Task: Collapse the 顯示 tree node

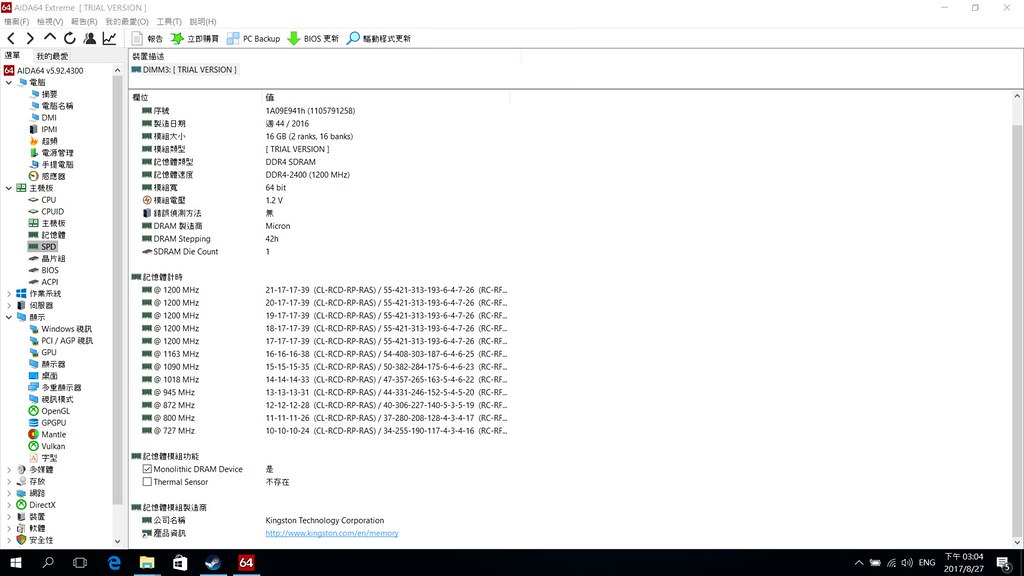Action: 9,317
